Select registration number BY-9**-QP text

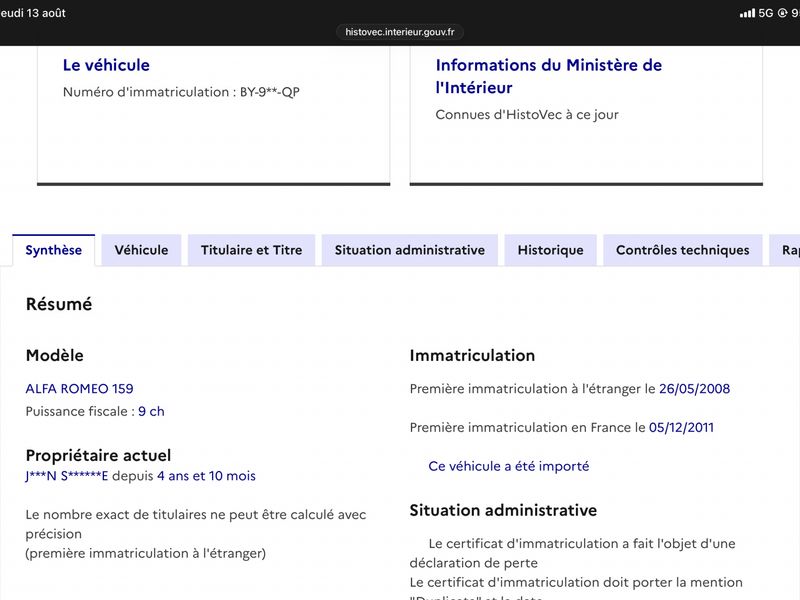(x=270, y=92)
